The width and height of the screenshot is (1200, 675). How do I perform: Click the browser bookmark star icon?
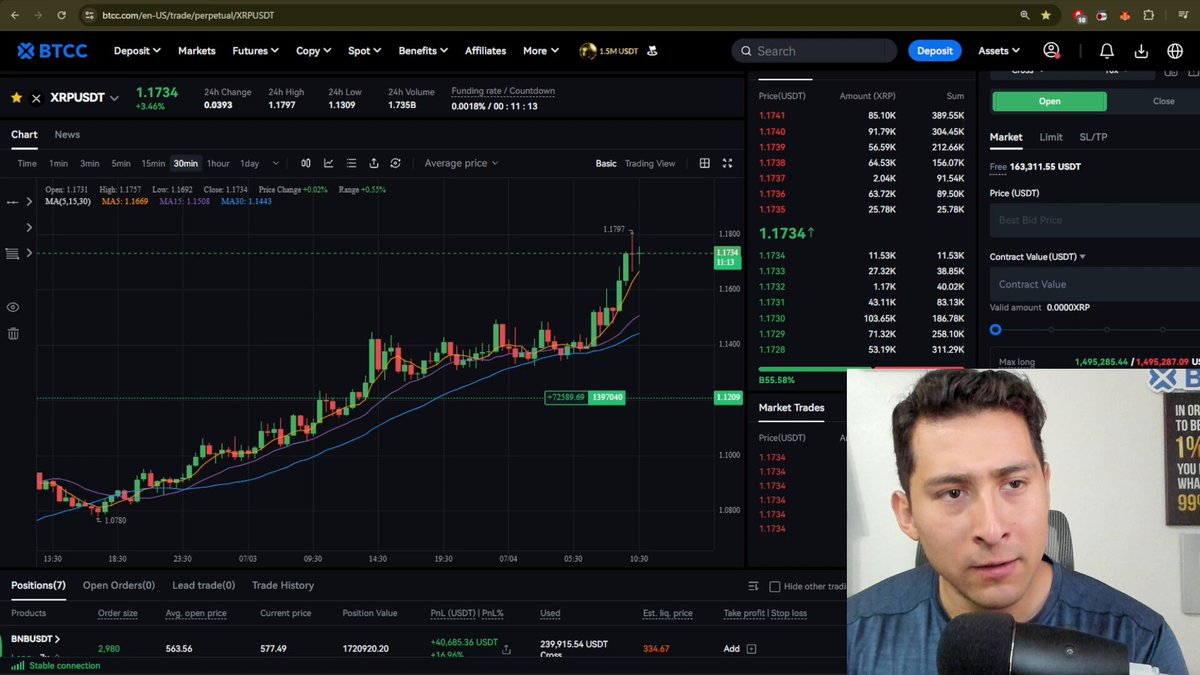[1046, 16]
